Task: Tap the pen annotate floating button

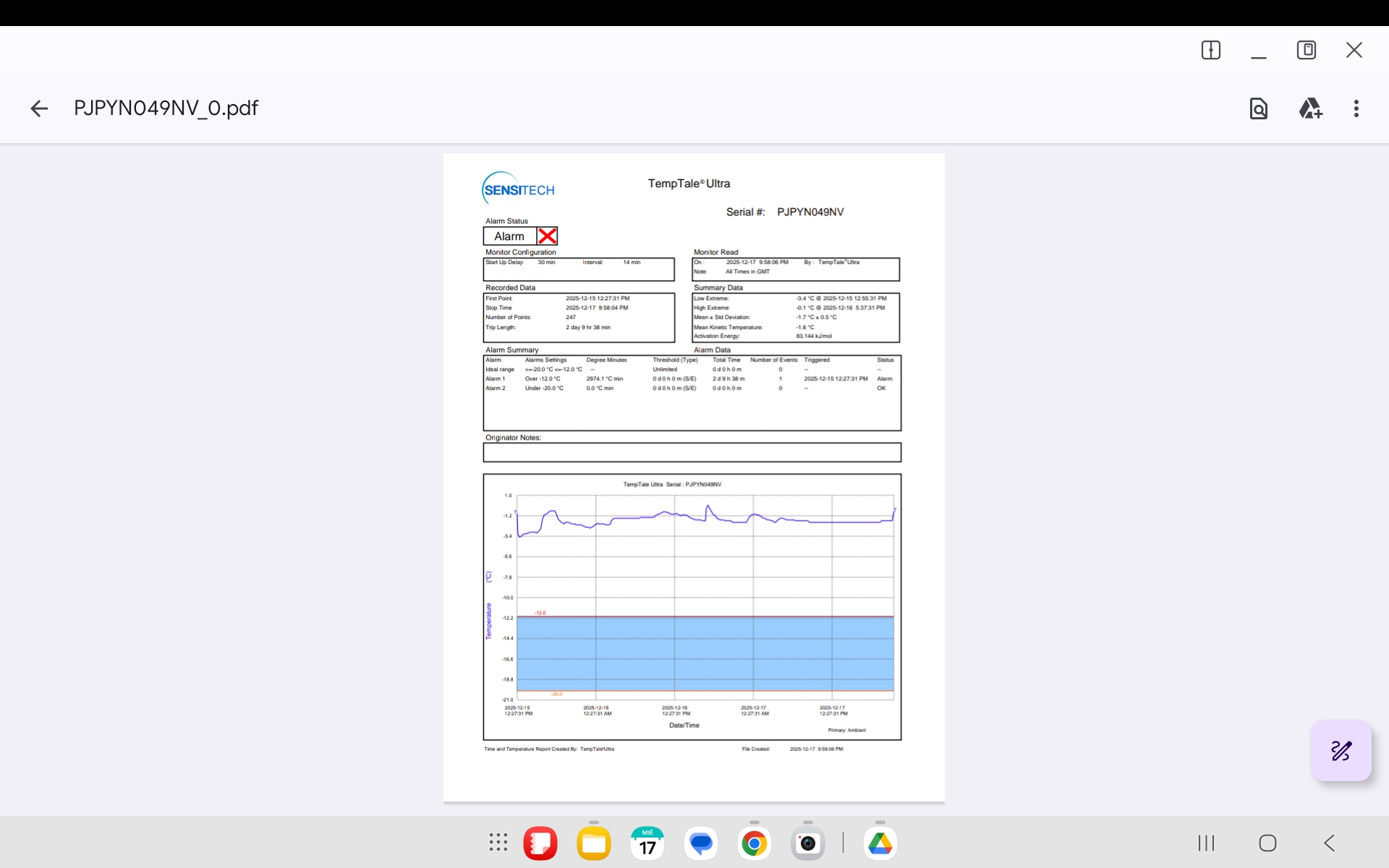Action: 1341,751
